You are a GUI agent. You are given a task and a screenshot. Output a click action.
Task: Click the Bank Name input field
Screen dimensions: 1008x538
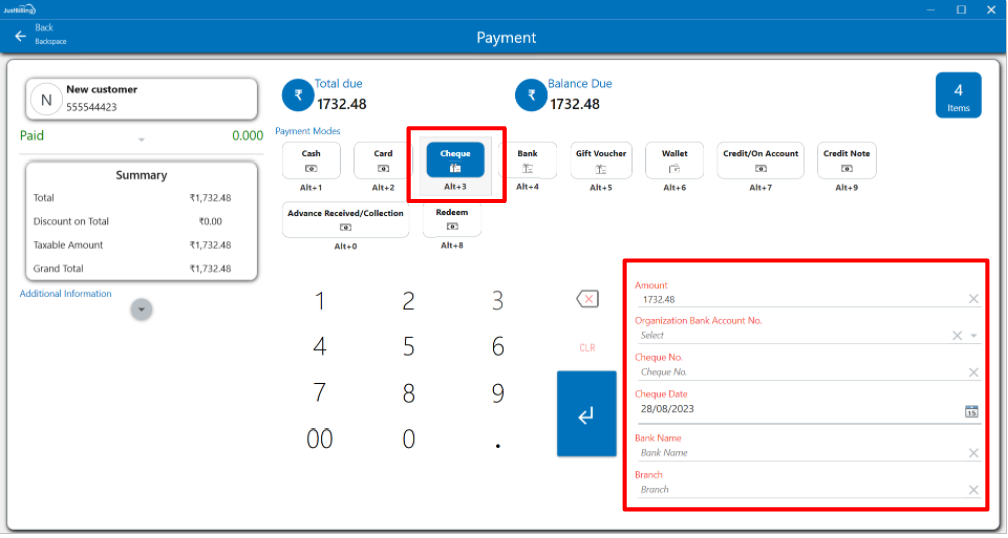(x=800, y=453)
